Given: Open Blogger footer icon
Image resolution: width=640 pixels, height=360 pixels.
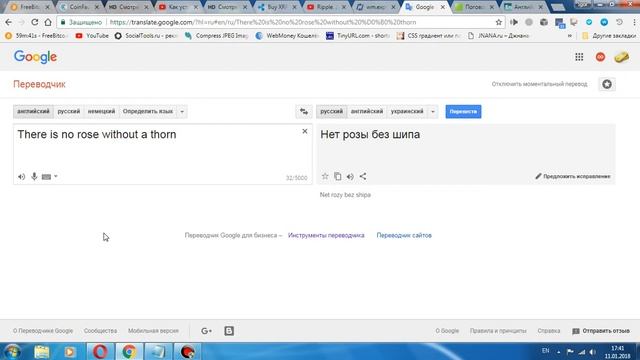Looking at the screenshot, I should 229,331.
